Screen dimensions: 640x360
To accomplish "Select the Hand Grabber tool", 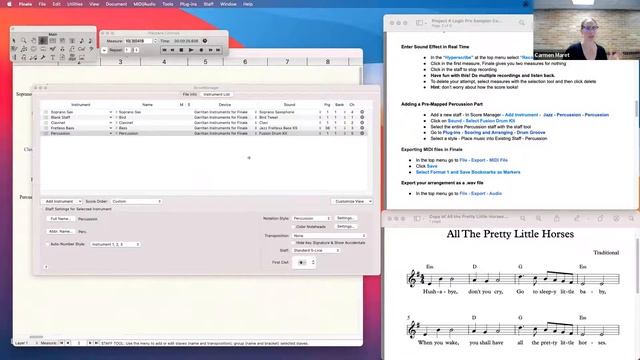I will pyautogui.click(x=33, y=41).
